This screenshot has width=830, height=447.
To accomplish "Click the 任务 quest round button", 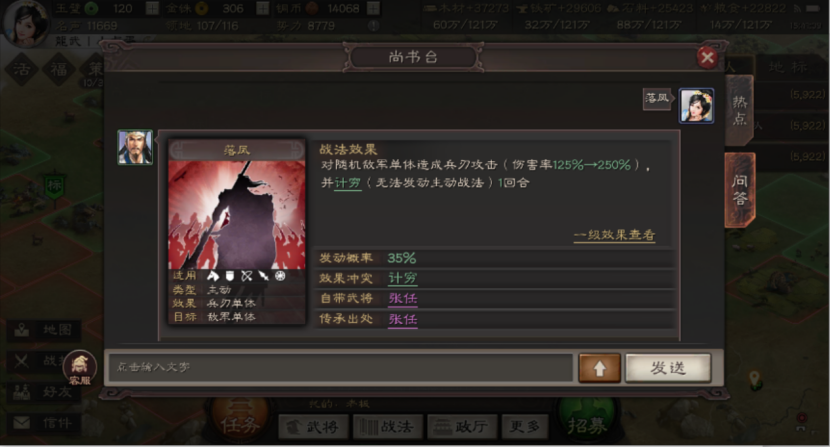I will (240, 422).
